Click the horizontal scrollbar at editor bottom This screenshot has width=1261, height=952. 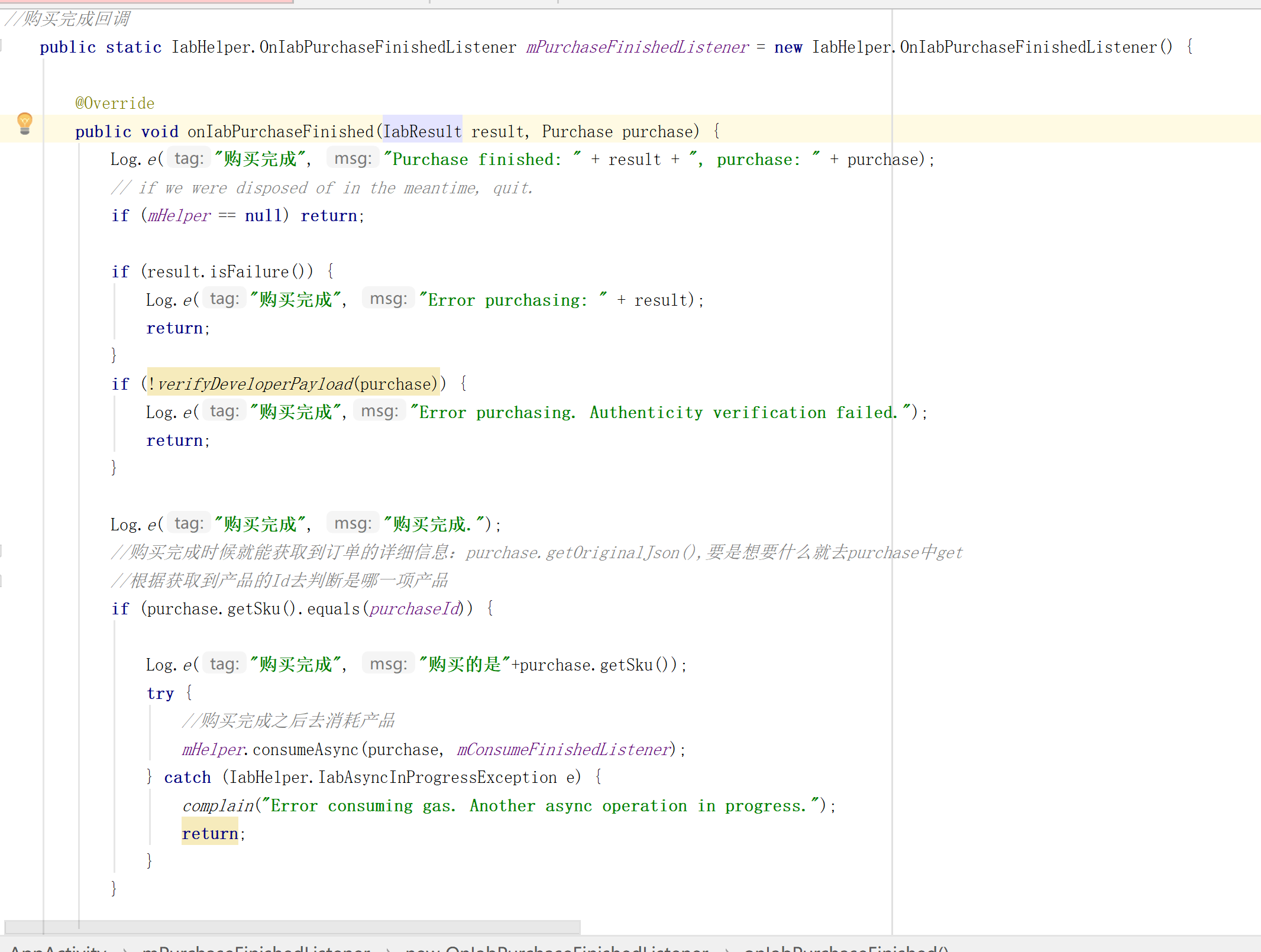293,926
